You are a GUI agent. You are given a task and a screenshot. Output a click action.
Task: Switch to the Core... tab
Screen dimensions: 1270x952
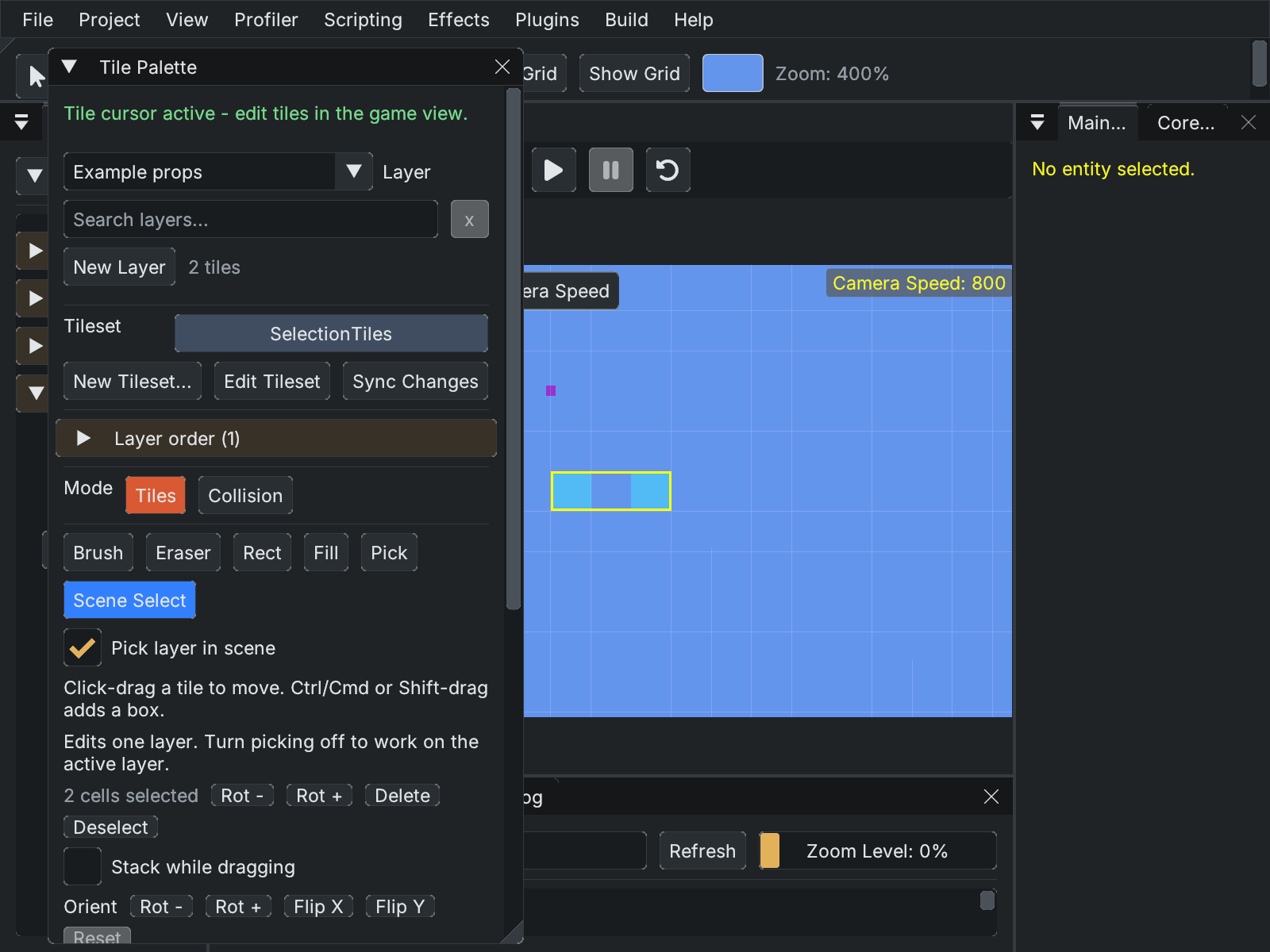(x=1186, y=123)
